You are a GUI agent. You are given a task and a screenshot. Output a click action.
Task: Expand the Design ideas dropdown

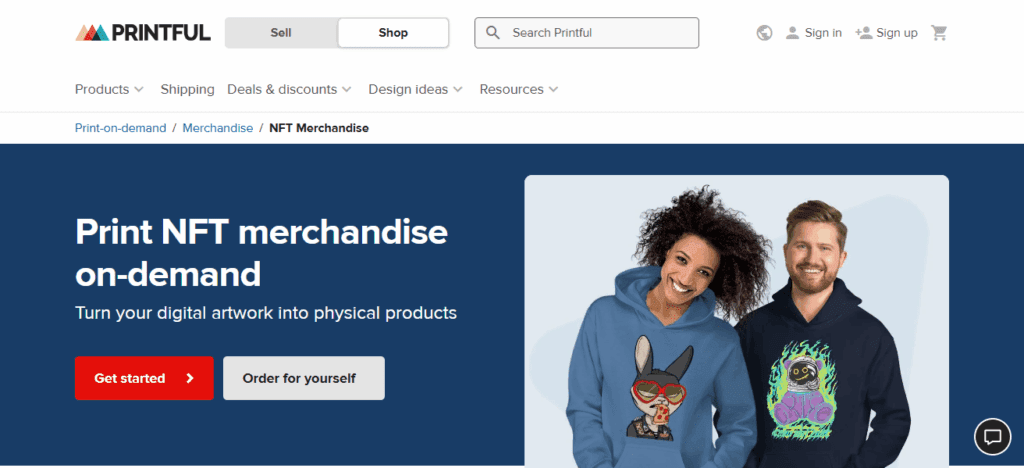[x=415, y=89]
